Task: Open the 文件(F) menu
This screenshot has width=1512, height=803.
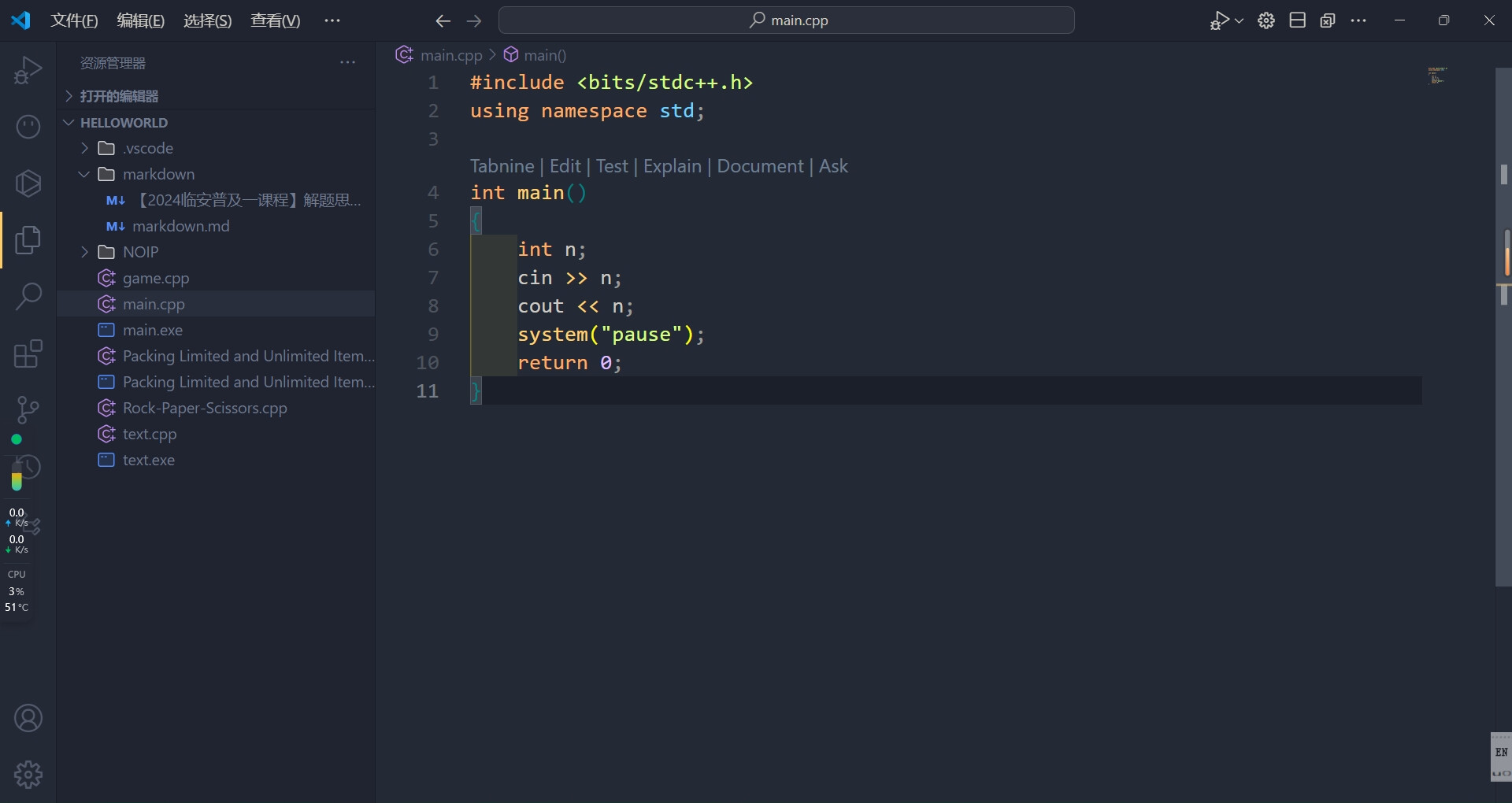Action: point(74,21)
